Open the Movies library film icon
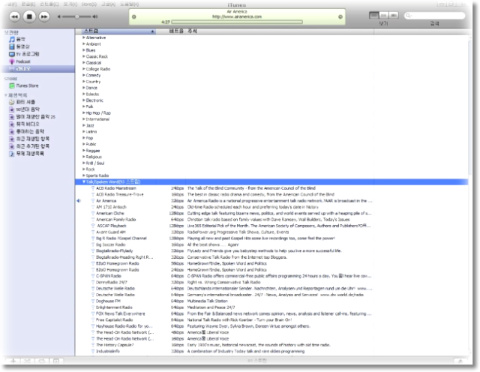The image size is (480, 372). point(12,47)
